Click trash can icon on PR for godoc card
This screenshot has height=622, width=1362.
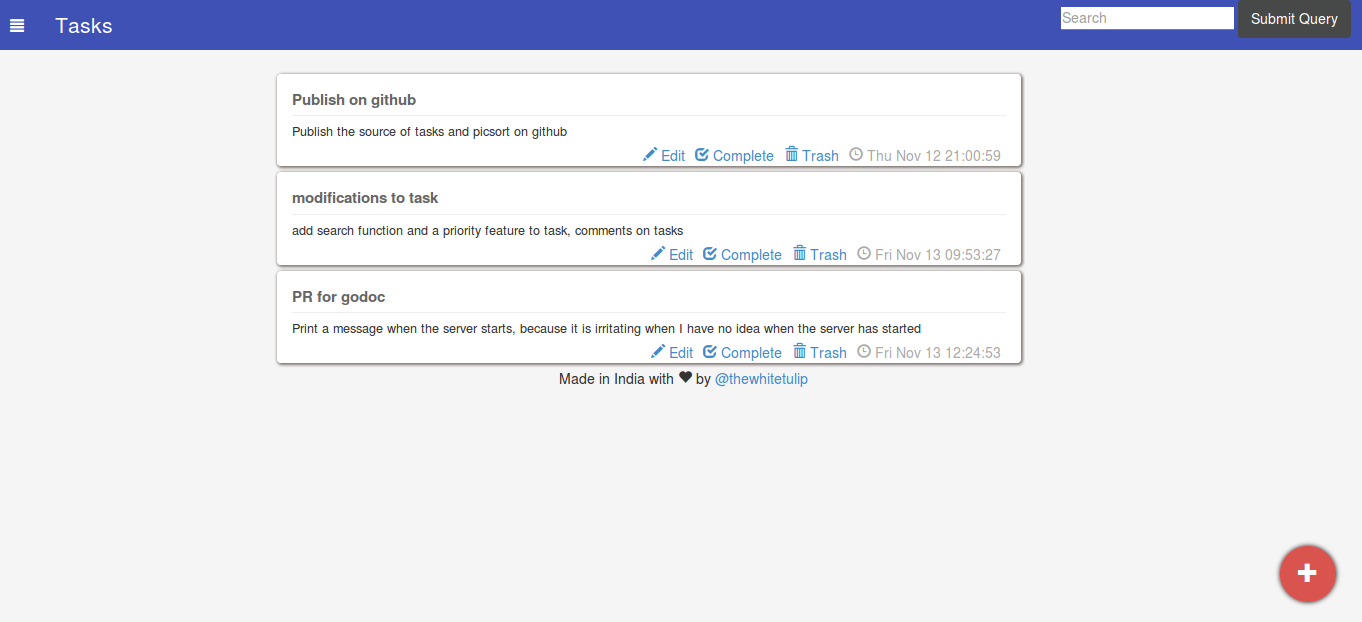[x=800, y=351]
